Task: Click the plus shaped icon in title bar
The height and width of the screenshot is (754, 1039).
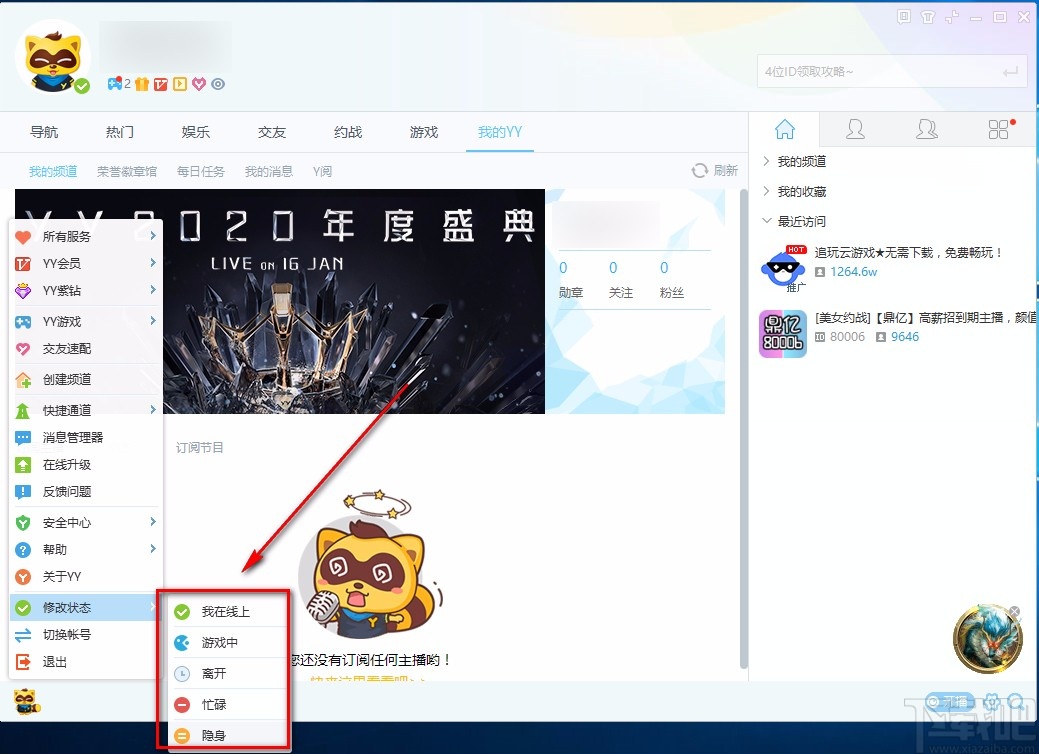Action: (x=952, y=17)
